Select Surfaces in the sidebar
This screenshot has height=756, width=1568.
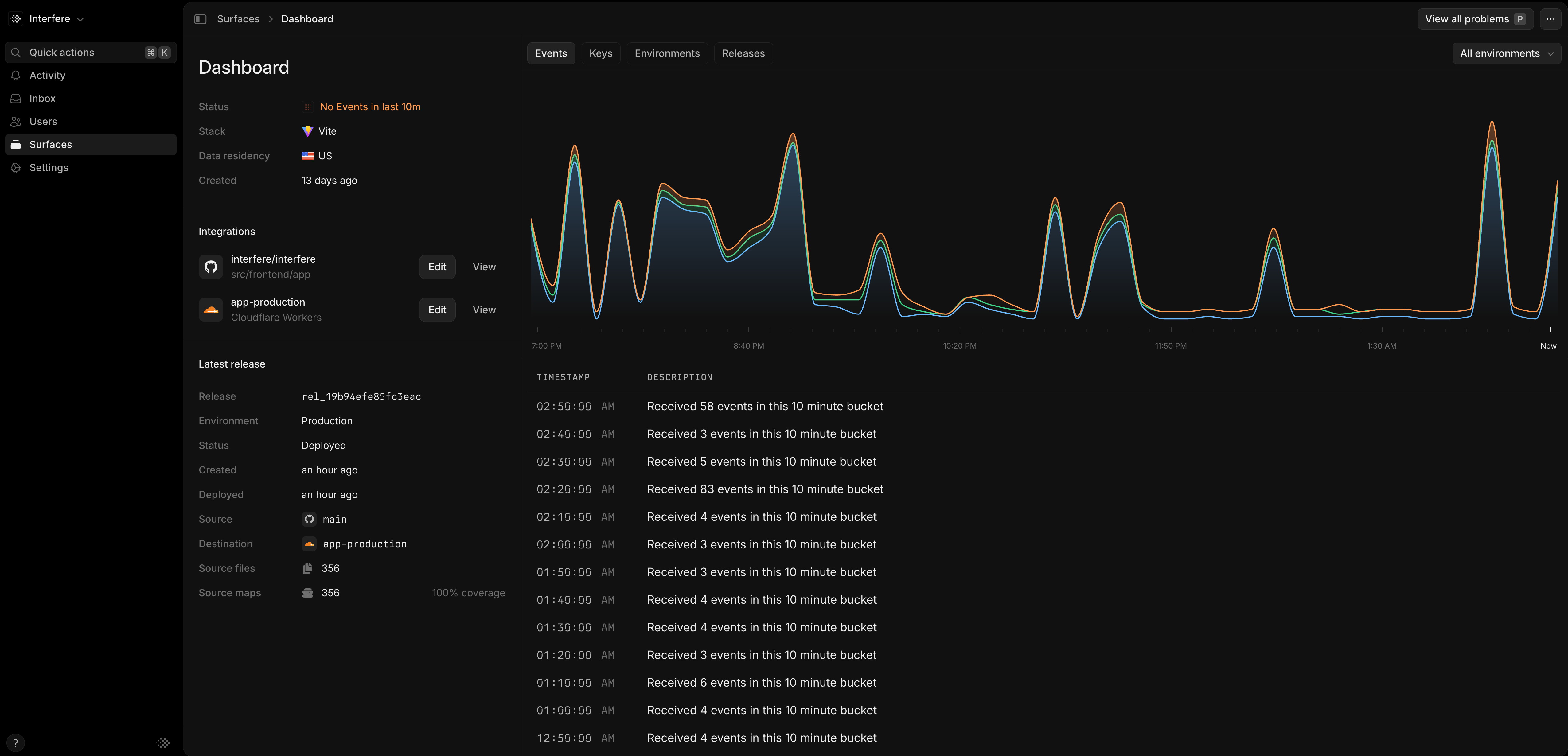91,145
